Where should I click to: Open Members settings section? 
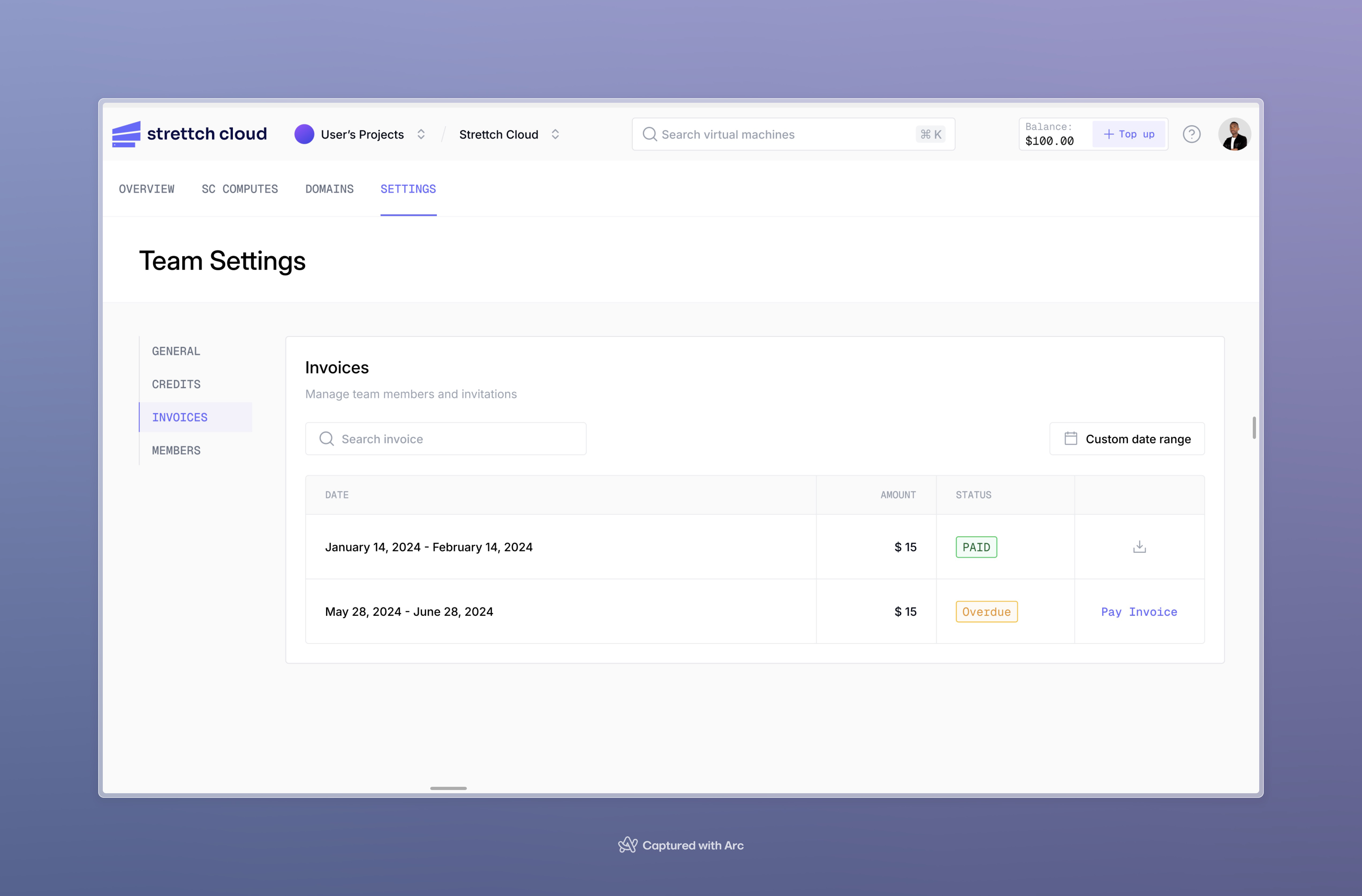(176, 451)
